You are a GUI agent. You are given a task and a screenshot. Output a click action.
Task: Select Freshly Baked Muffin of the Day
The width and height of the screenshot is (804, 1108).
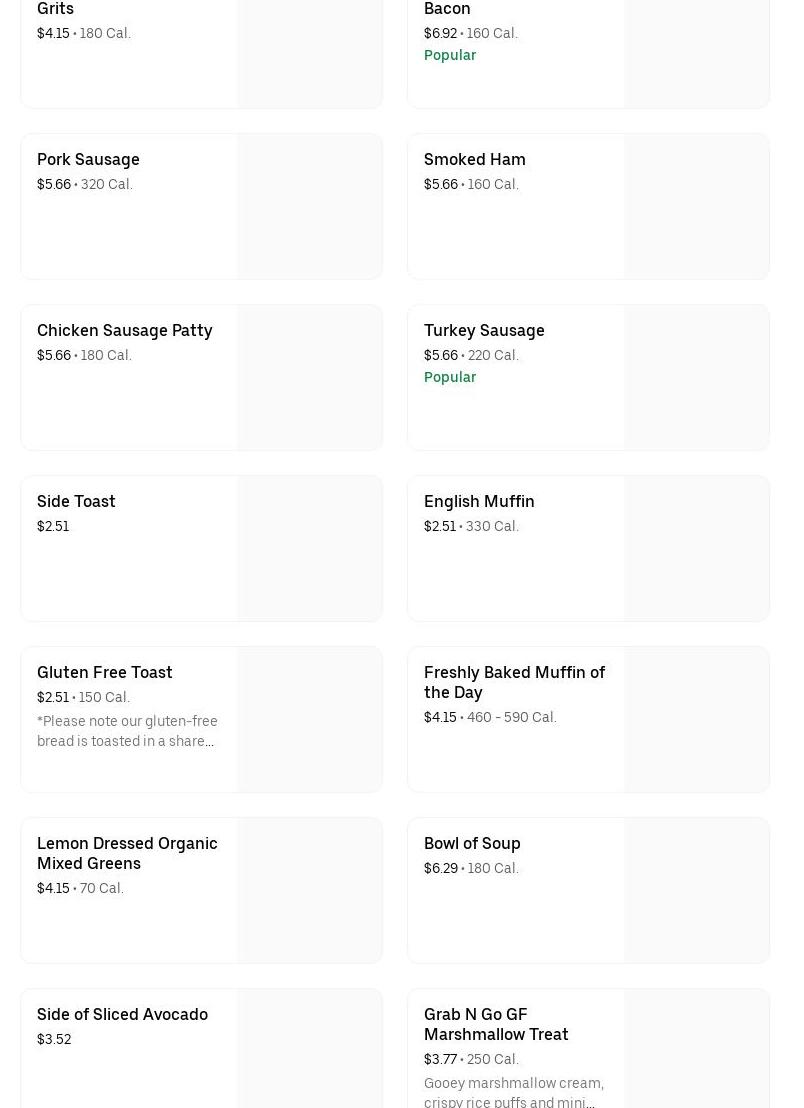(x=514, y=682)
